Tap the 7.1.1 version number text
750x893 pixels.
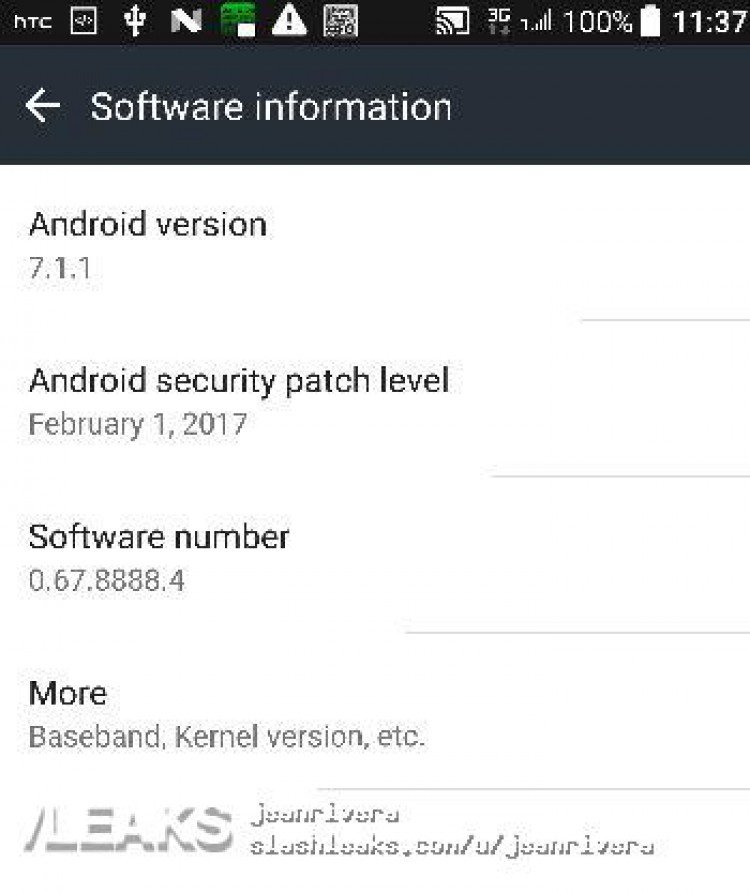coord(60,268)
